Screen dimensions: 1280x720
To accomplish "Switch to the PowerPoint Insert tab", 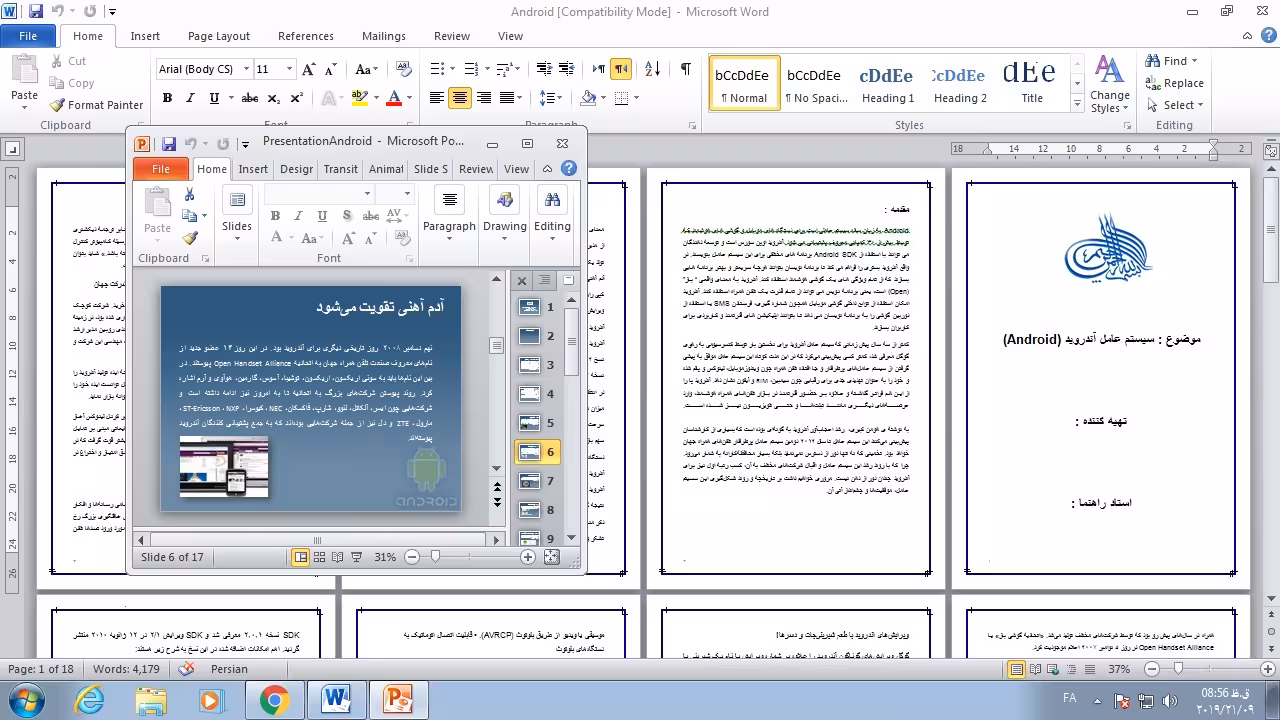I will point(253,169).
